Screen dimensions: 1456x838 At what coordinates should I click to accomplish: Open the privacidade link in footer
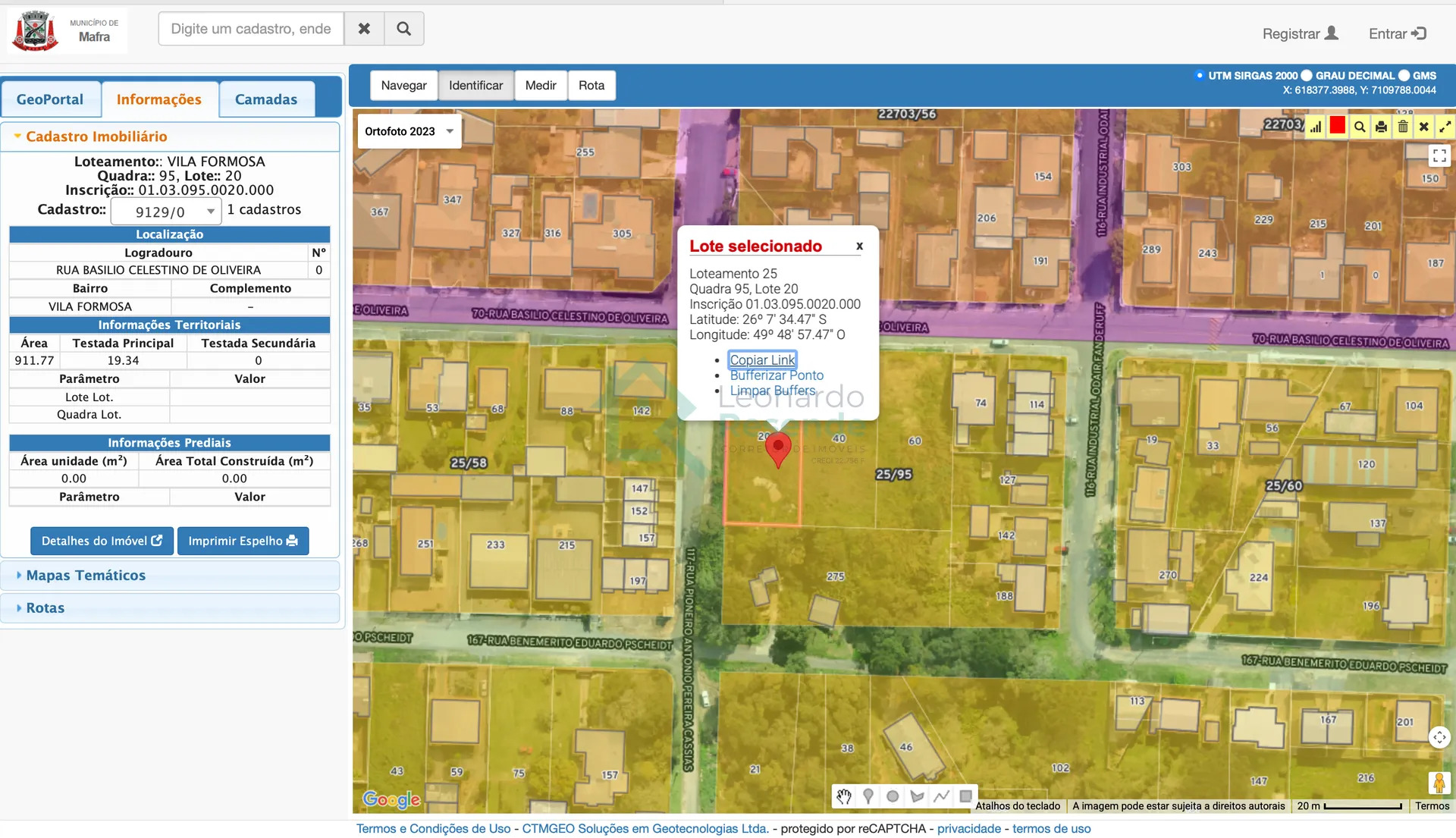pos(969,829)
